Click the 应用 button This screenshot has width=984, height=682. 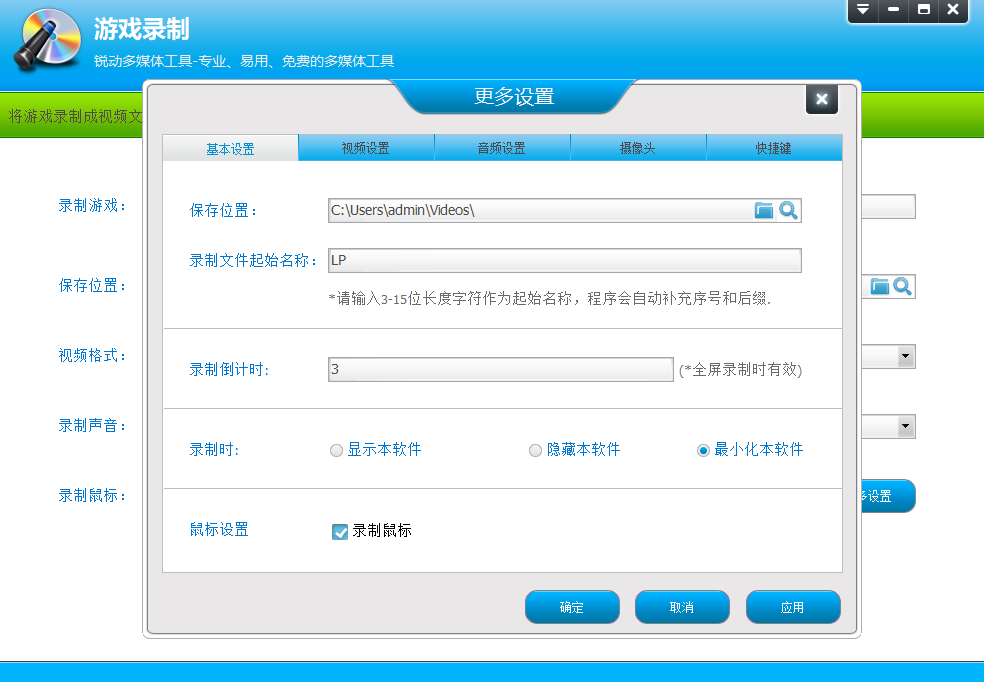[x=793, y=607]
